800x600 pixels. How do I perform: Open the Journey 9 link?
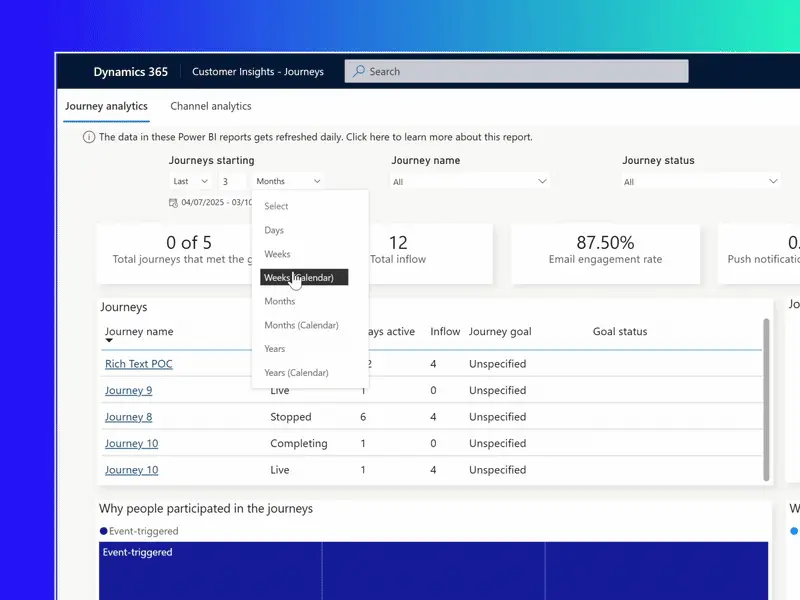pyautogui.click(x=128, y=391)
